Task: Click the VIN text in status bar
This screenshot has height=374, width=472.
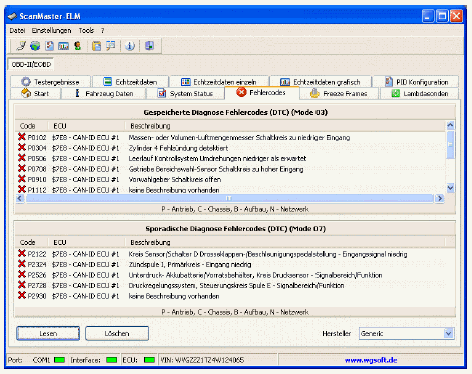Action: (x=202, y=360)
